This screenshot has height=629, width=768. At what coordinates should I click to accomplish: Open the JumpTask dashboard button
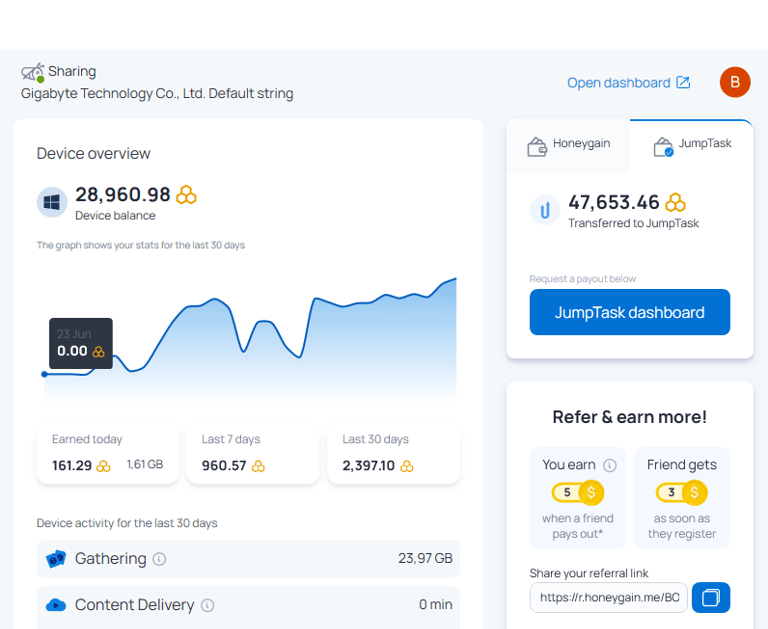(630, 312)
